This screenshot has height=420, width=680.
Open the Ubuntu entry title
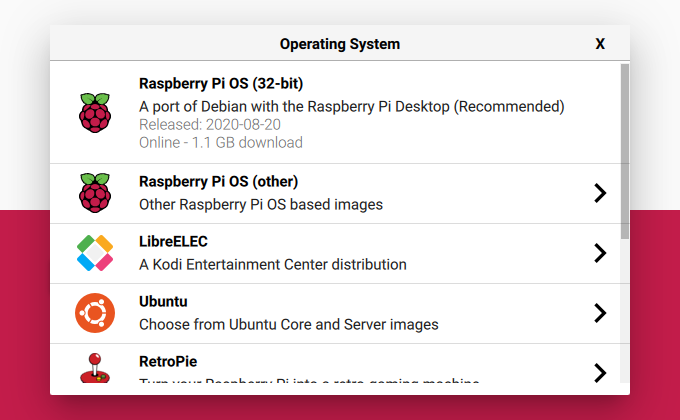[x=163, y=301]
